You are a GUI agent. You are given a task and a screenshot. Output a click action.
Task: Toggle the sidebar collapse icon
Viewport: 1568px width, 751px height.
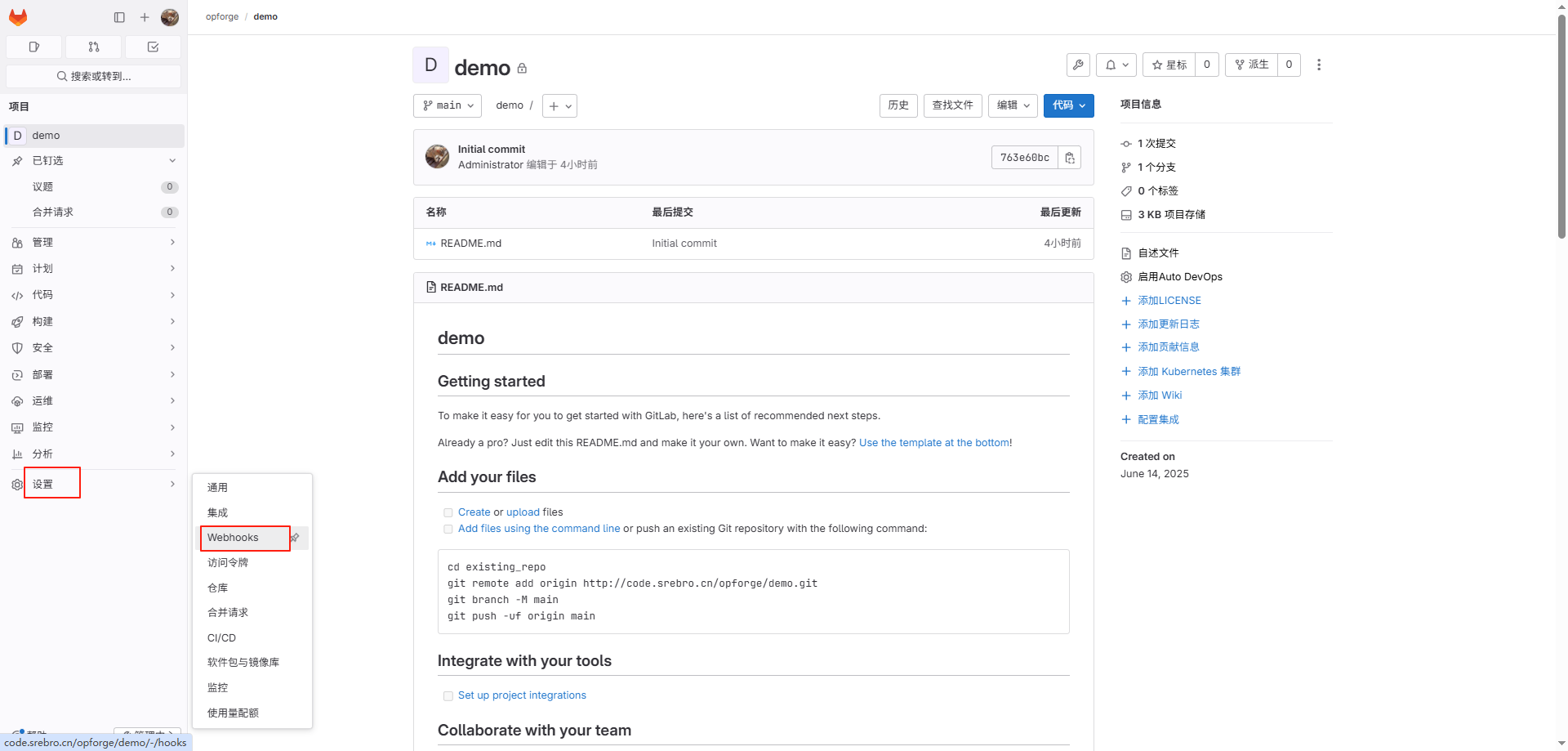tap(119, 17)
